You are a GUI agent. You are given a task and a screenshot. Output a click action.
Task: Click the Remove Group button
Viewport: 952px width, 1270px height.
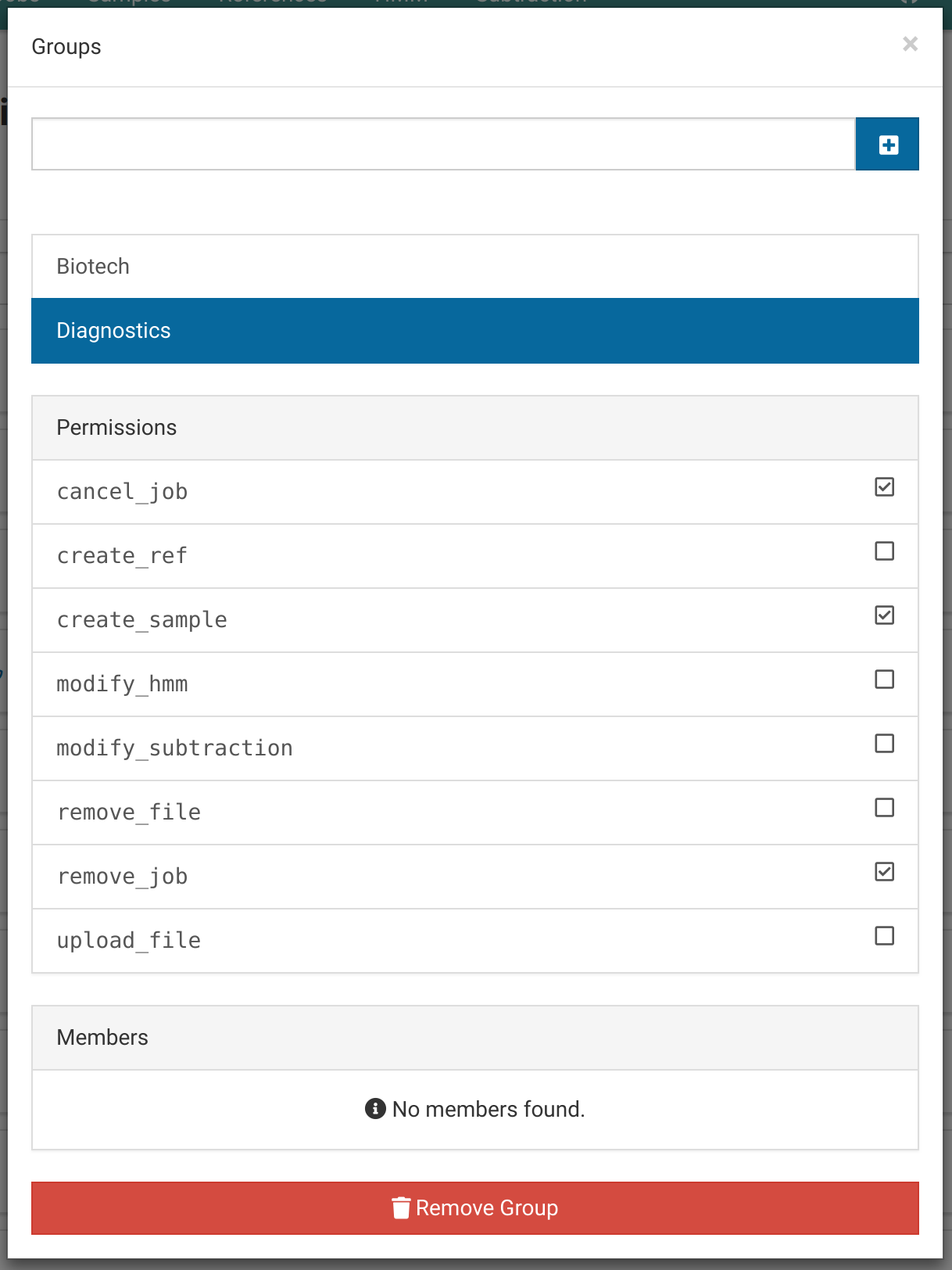pos(475,1207)
